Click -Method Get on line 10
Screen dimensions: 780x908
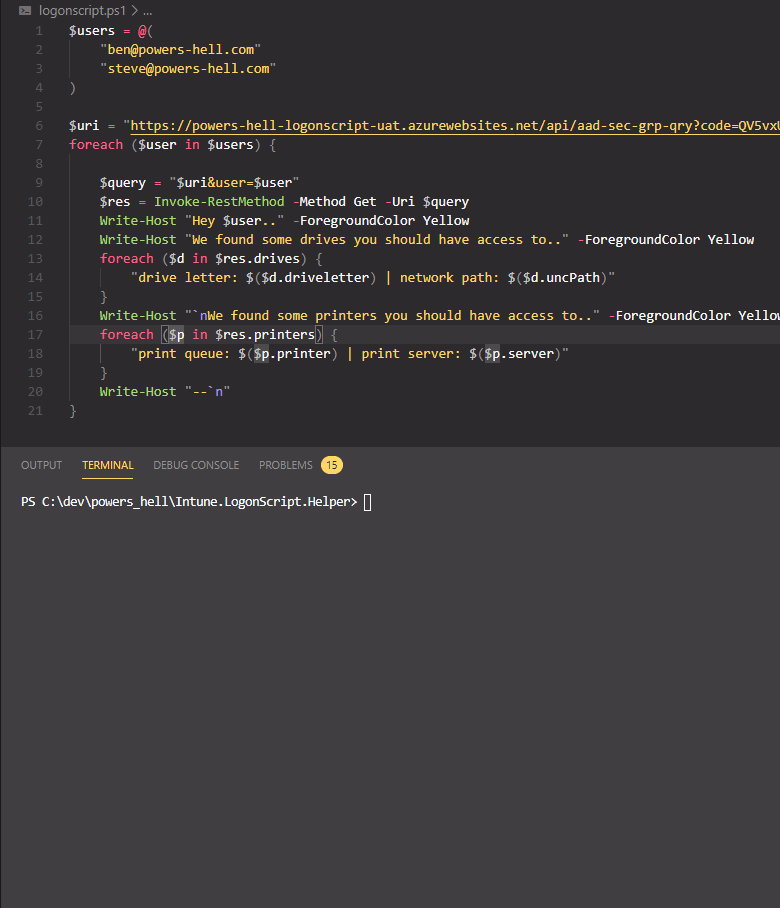click(335, 202)
